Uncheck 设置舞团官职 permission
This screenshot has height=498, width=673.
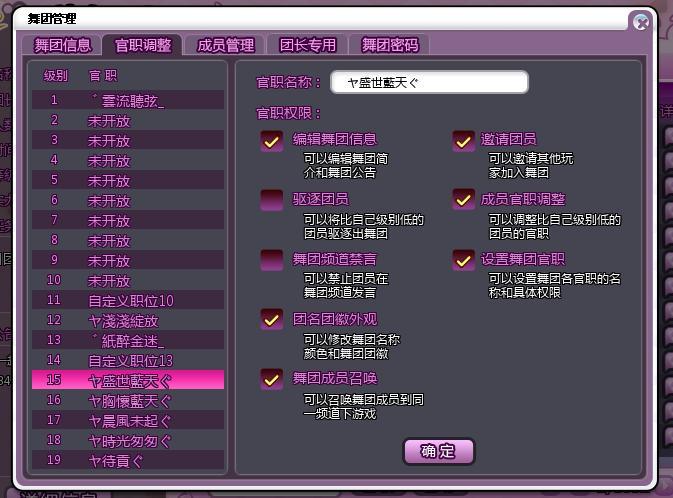tap(464, 260)
